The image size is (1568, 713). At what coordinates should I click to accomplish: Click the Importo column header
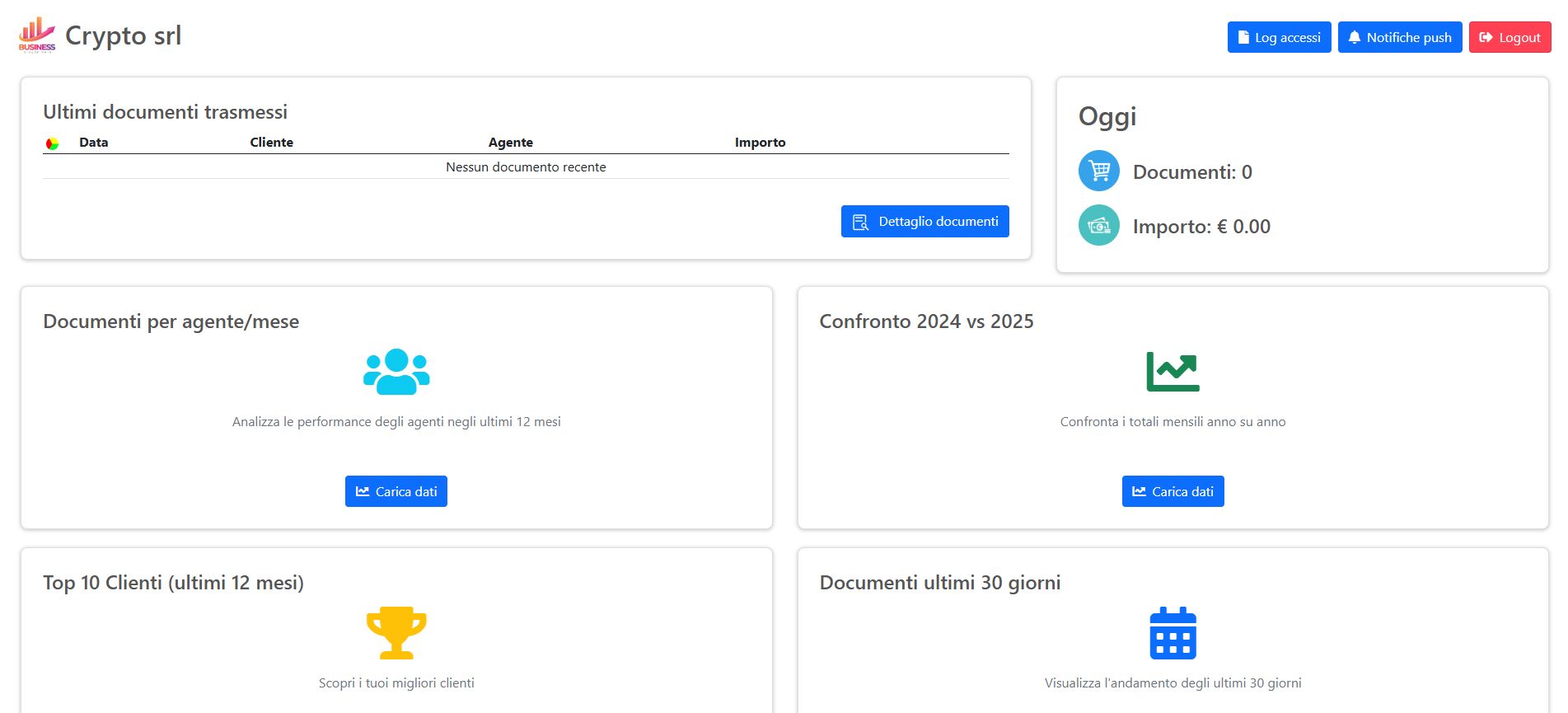coord(760,143)
